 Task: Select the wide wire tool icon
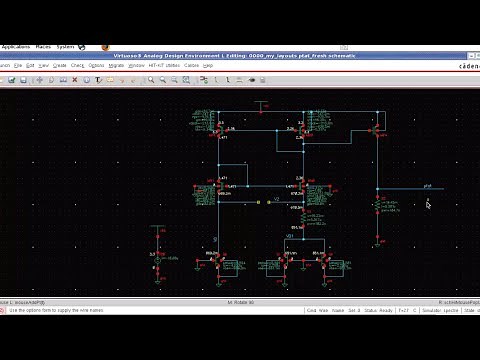[228, 80]
